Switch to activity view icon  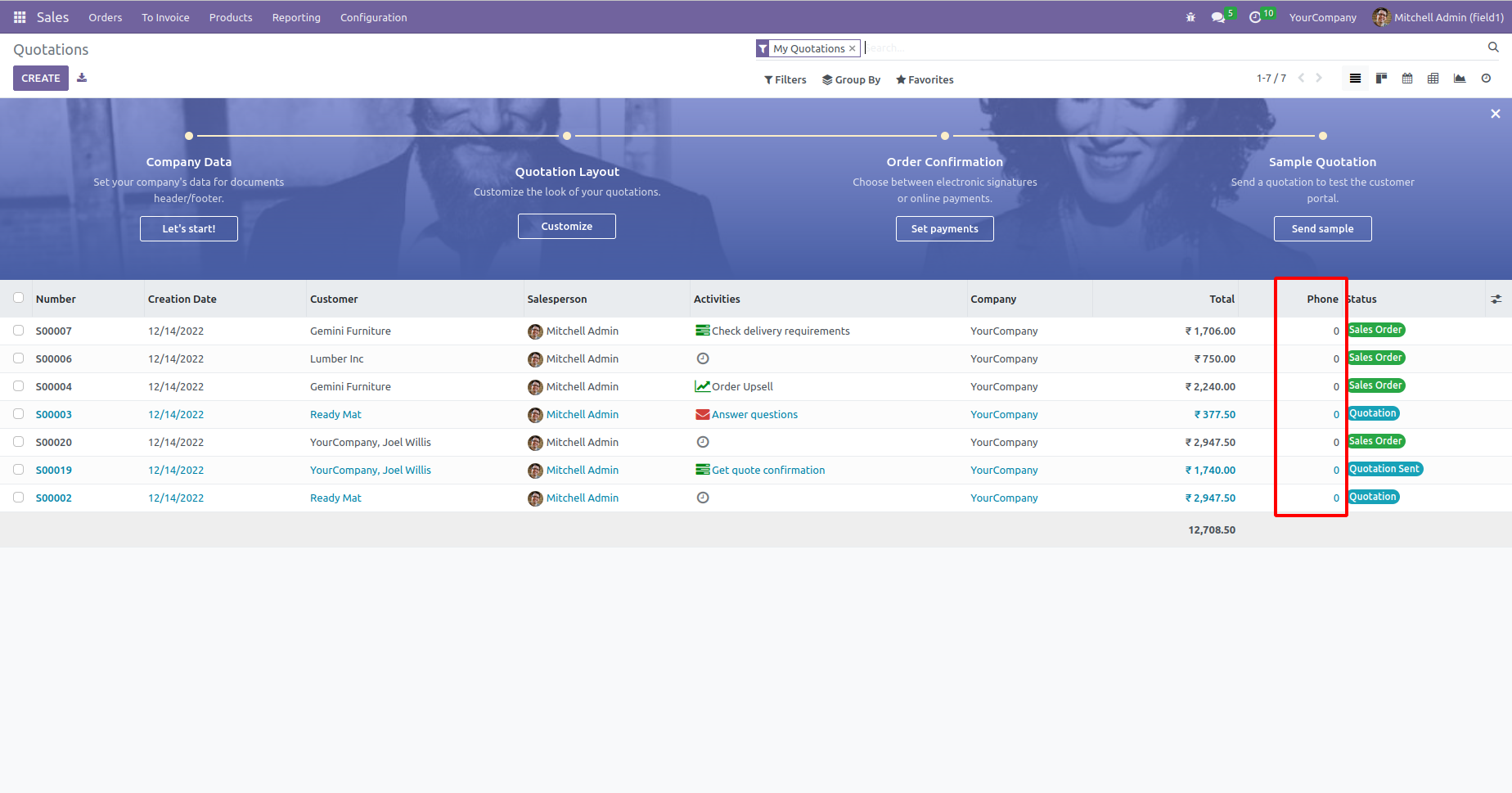tap(1486, 79)
